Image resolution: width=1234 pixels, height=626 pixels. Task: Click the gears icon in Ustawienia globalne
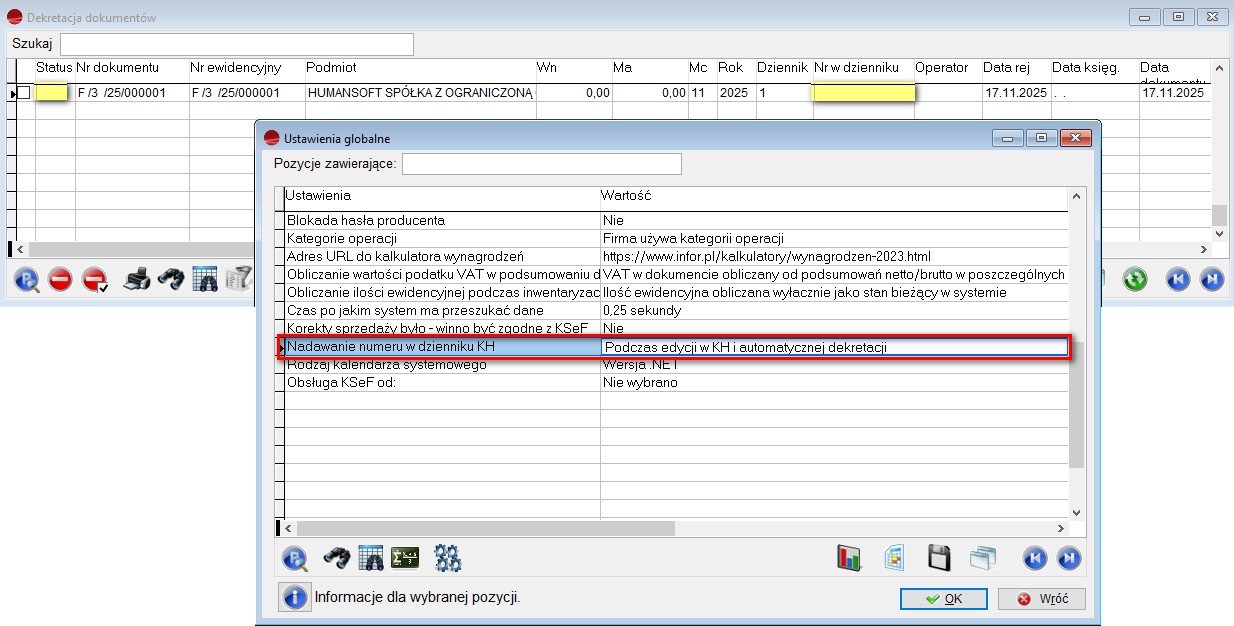447,558
